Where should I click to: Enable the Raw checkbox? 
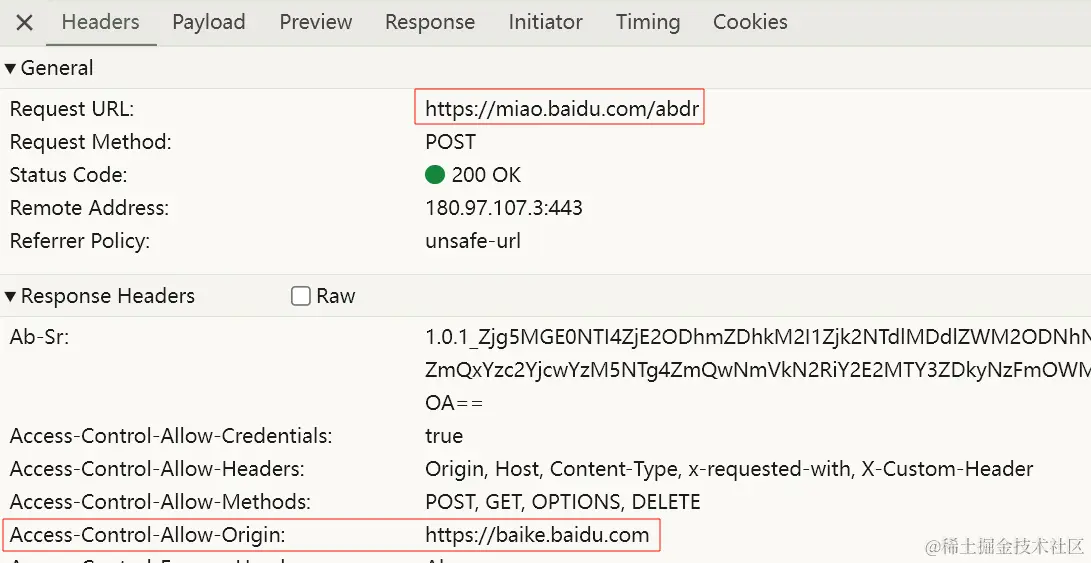click(x=301, y=296)
